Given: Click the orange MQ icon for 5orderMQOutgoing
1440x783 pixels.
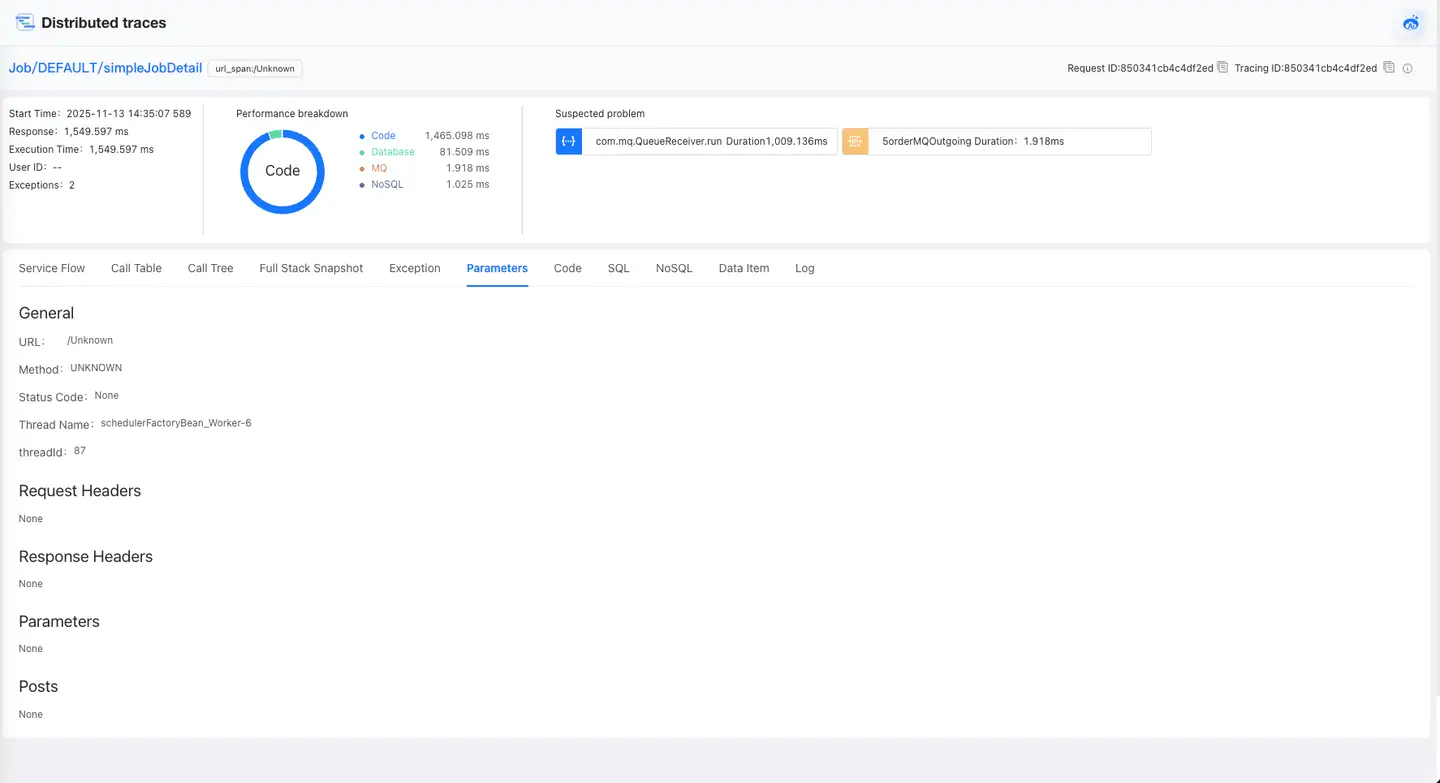Looking at the screenshot, I should pyautogui.click(x=855, y=142).
